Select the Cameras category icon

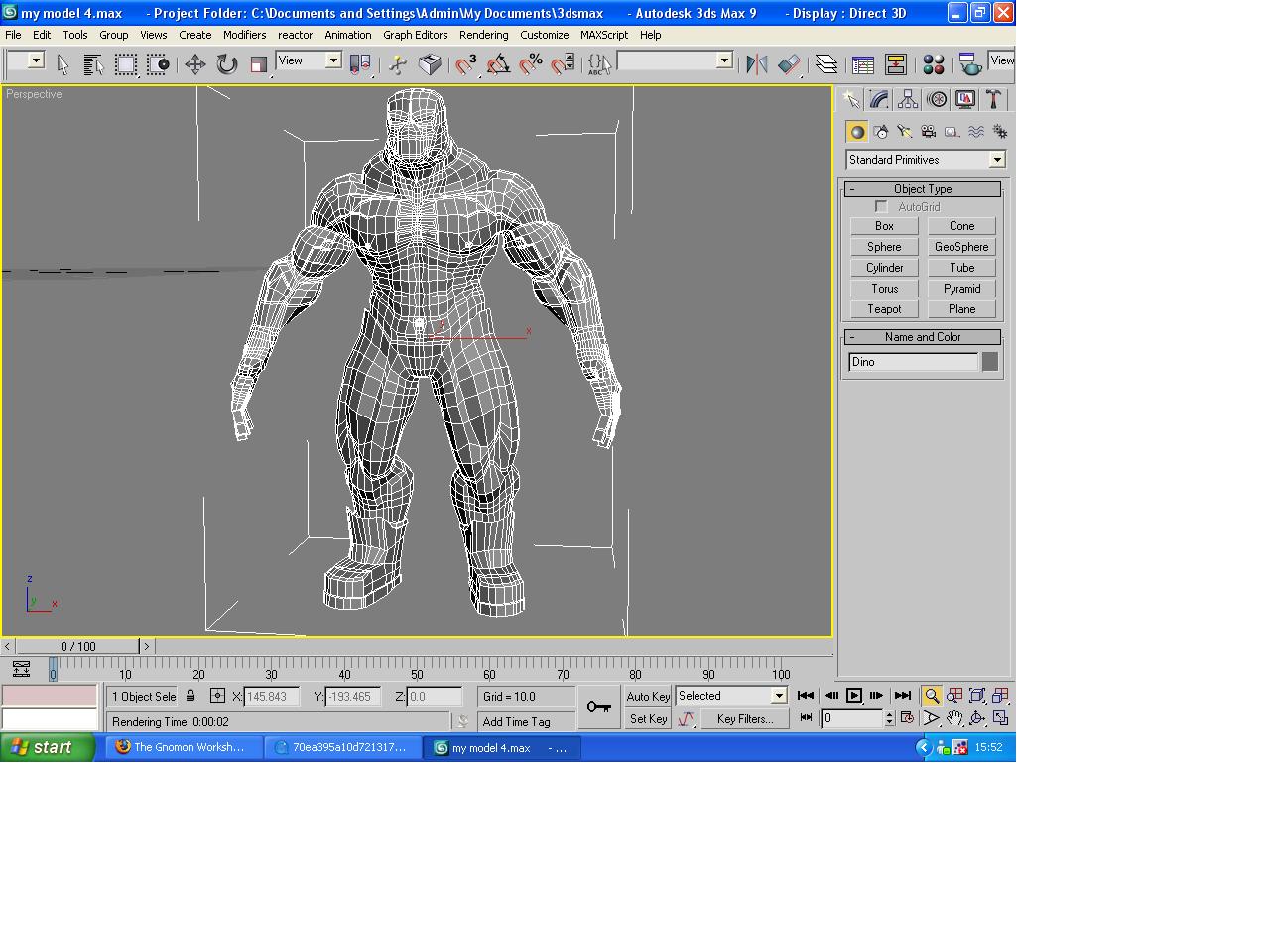[929, 132]
